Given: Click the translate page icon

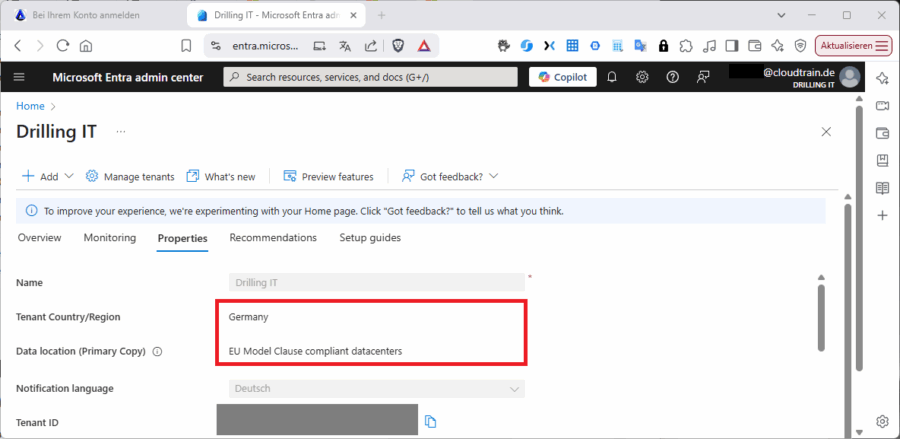Looking at the screenshot, I should (344, 46).
